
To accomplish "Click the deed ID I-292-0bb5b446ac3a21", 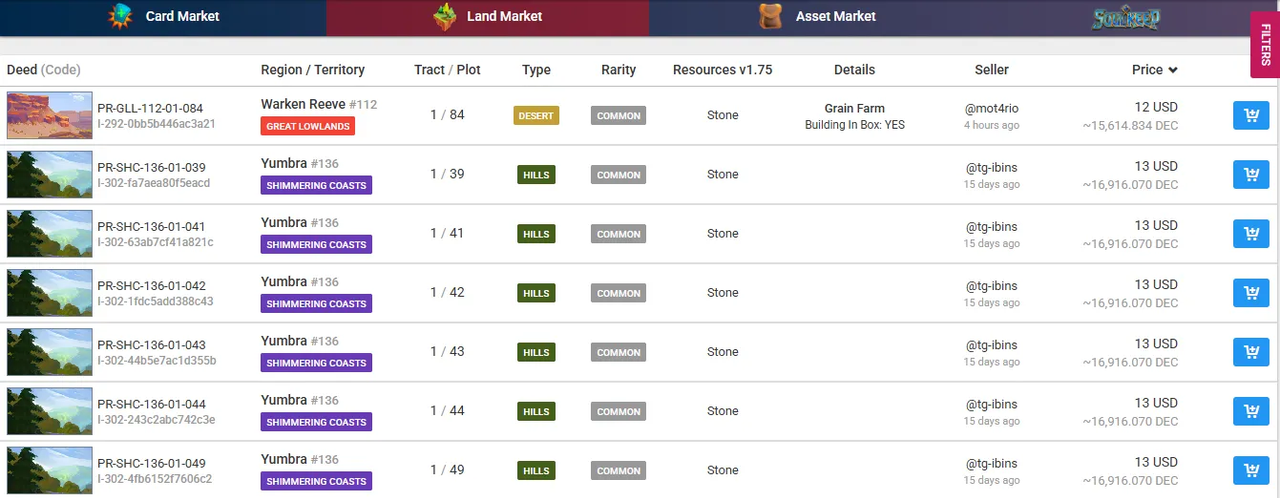I will point(155,124).
